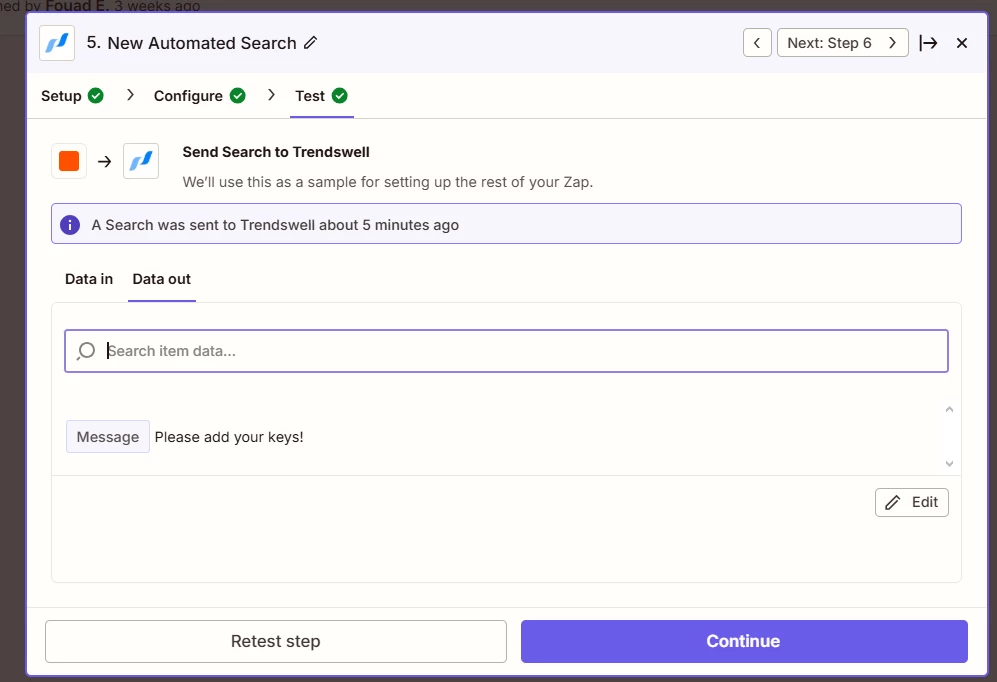
Task: Open Next: Step 6
Action: point(842,43)
